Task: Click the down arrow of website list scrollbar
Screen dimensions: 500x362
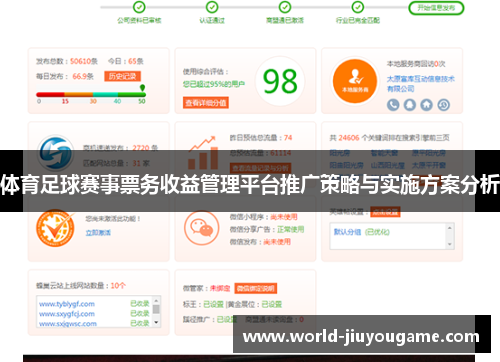Action: (x=156, y=323)
